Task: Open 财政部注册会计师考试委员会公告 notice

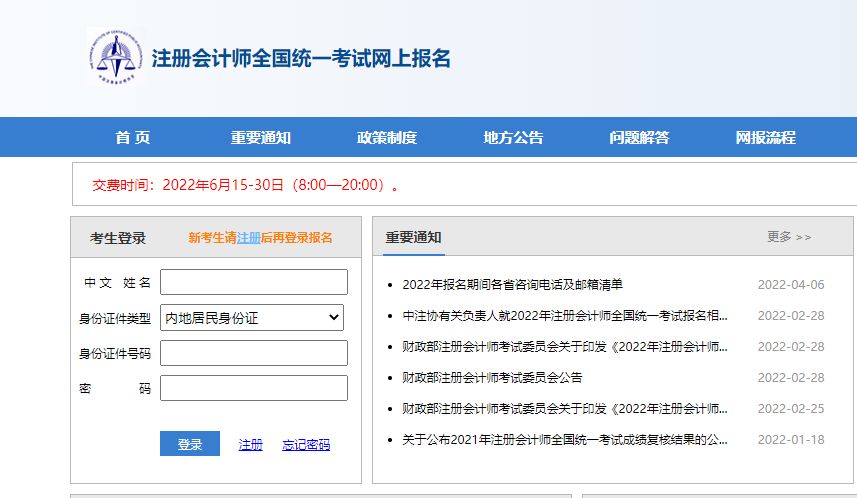Action: coord(492,378)
